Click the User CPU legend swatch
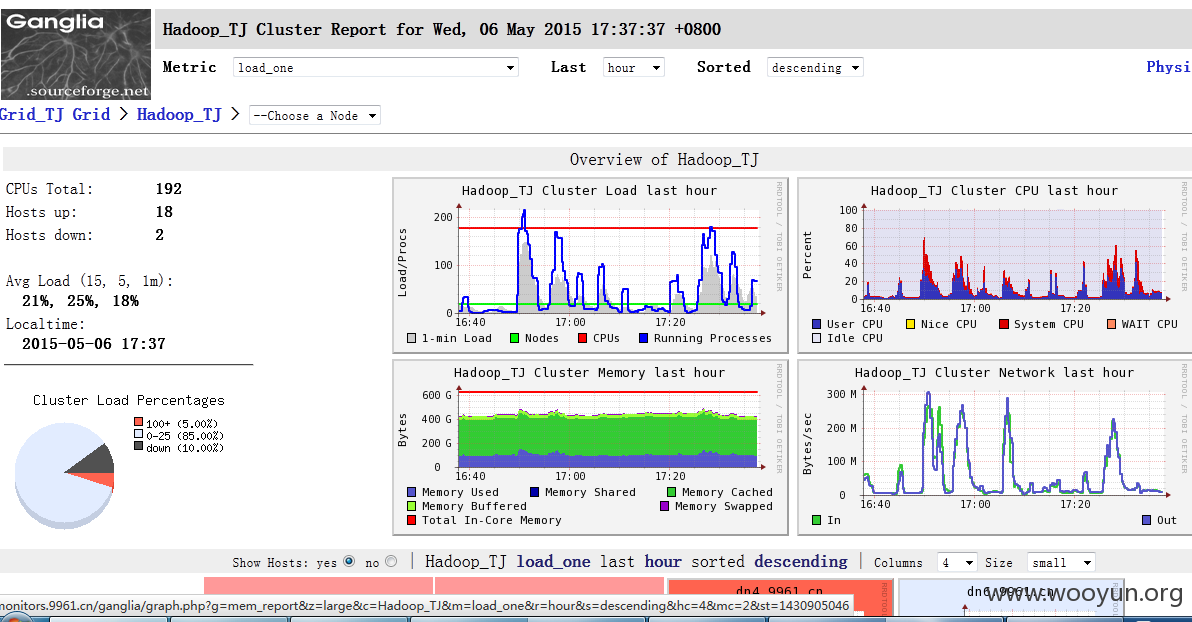This screenshot has height=622, width=1192. 816,324
